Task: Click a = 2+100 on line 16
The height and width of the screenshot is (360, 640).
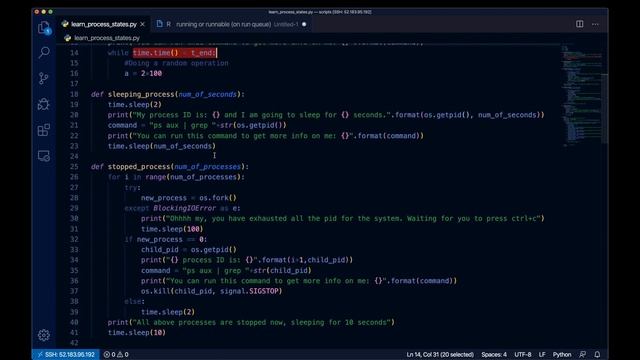Action: [x=143, y=73]
